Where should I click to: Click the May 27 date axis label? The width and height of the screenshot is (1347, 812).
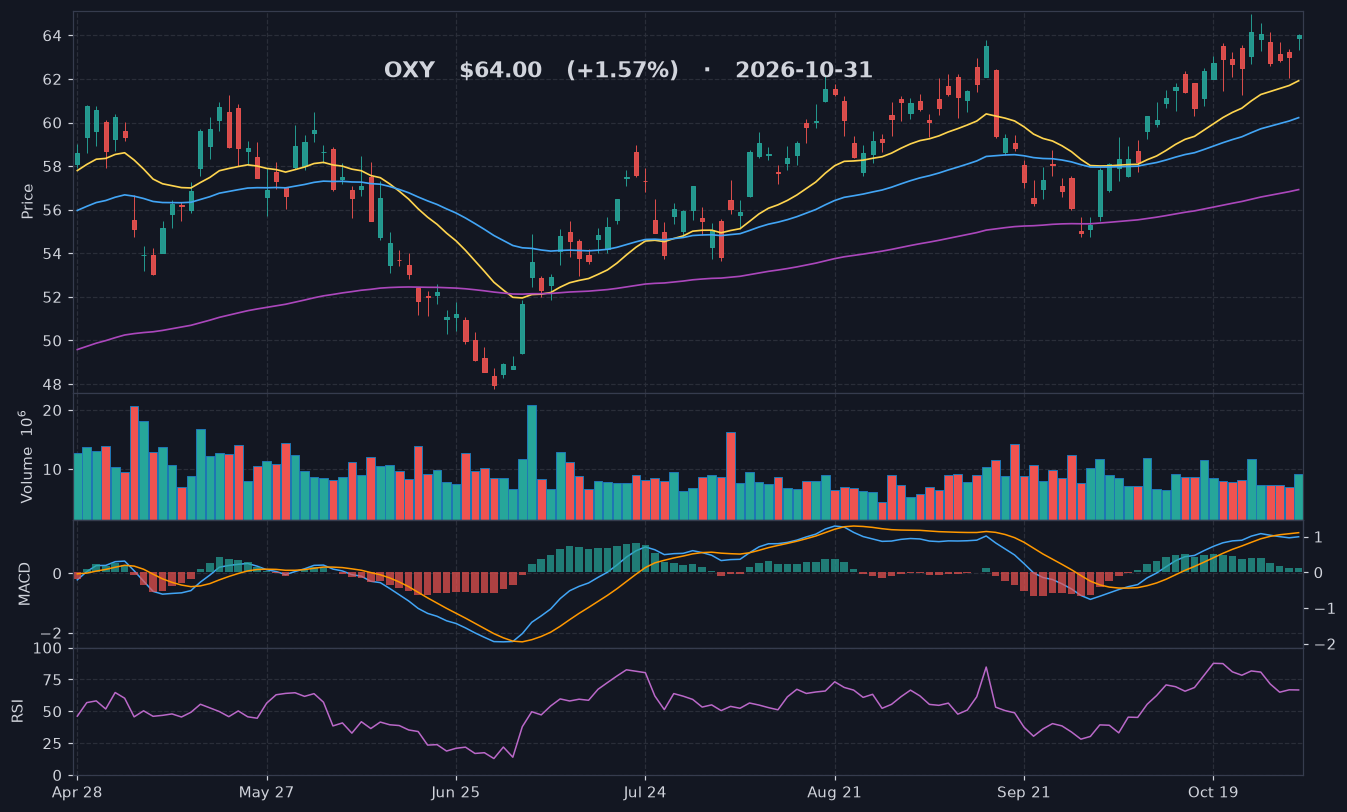[267, 792]
